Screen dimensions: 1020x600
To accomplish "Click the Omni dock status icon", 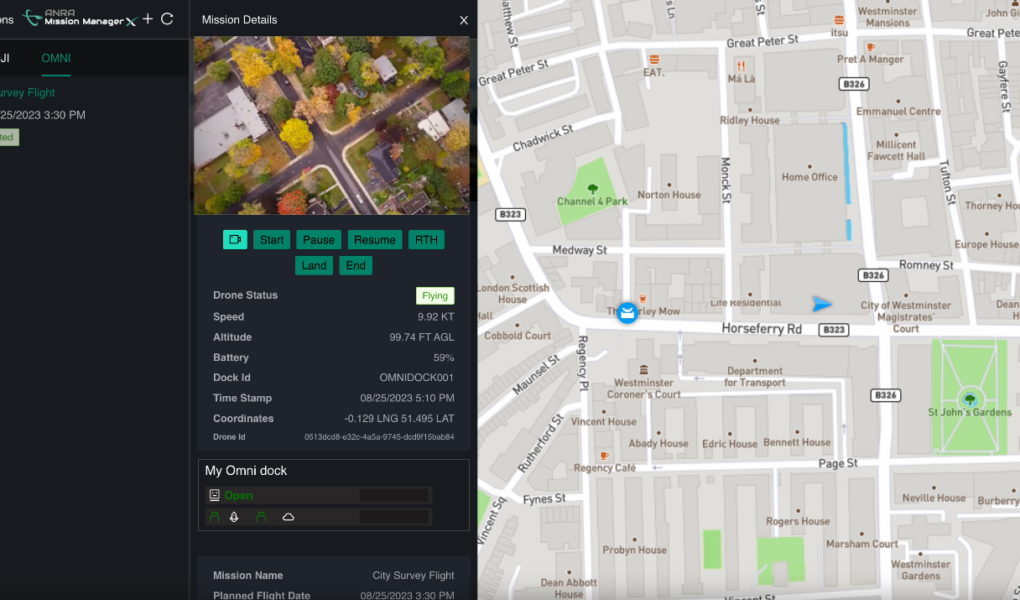I will (x=214, y=495).
